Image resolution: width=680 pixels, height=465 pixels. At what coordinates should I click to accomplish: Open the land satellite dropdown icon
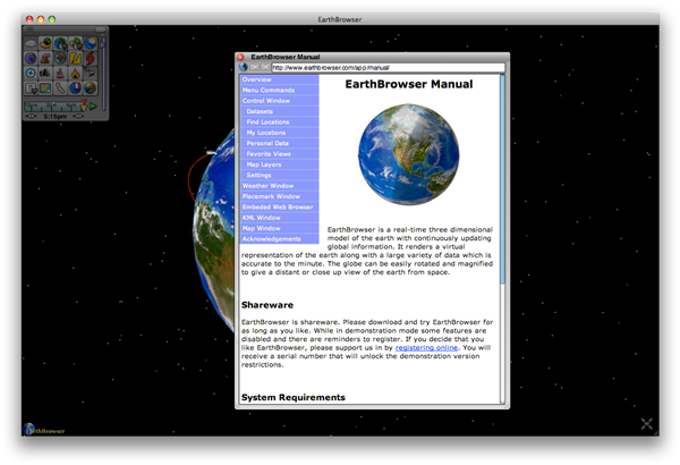[x=75, y=43]
